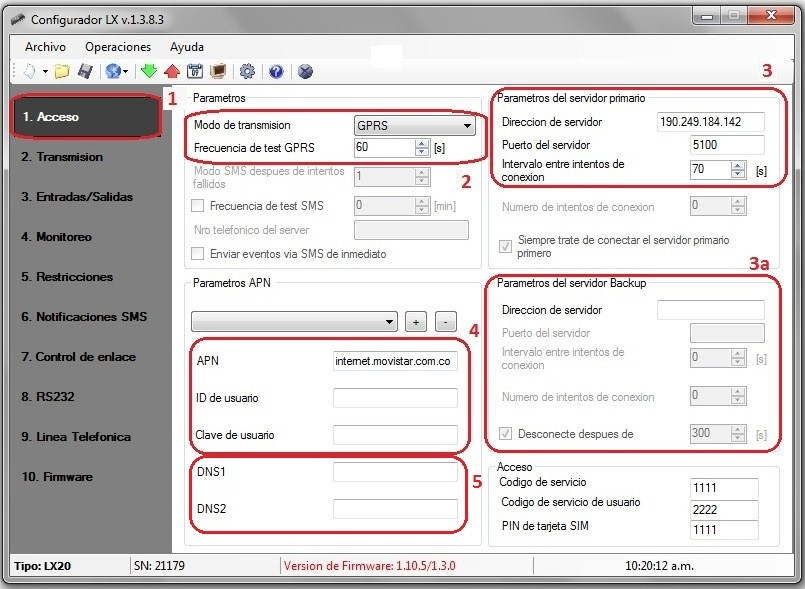This screenshot has width=805, height=589.
Task: Click the Codigo de servicio field
Action: point(724,487)
